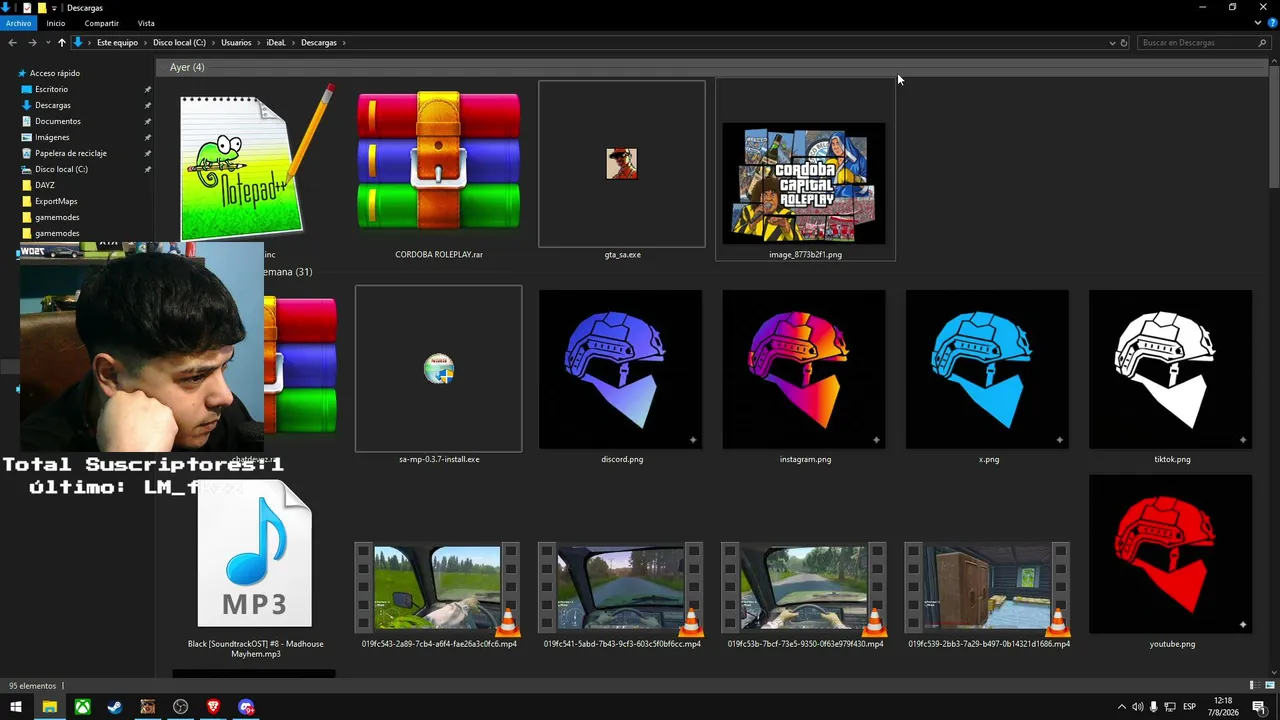The image size is (1280, 720).
Task: Go up one folder level
Action: click(62, 43)
